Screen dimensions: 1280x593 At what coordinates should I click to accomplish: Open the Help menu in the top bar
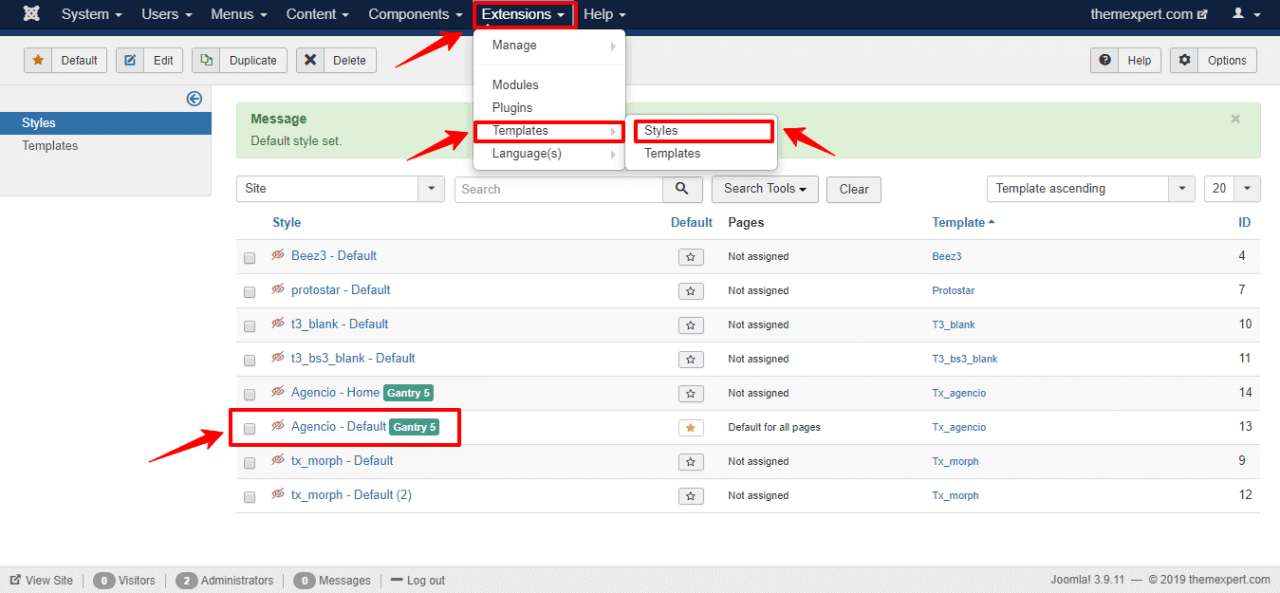[605, 14]
